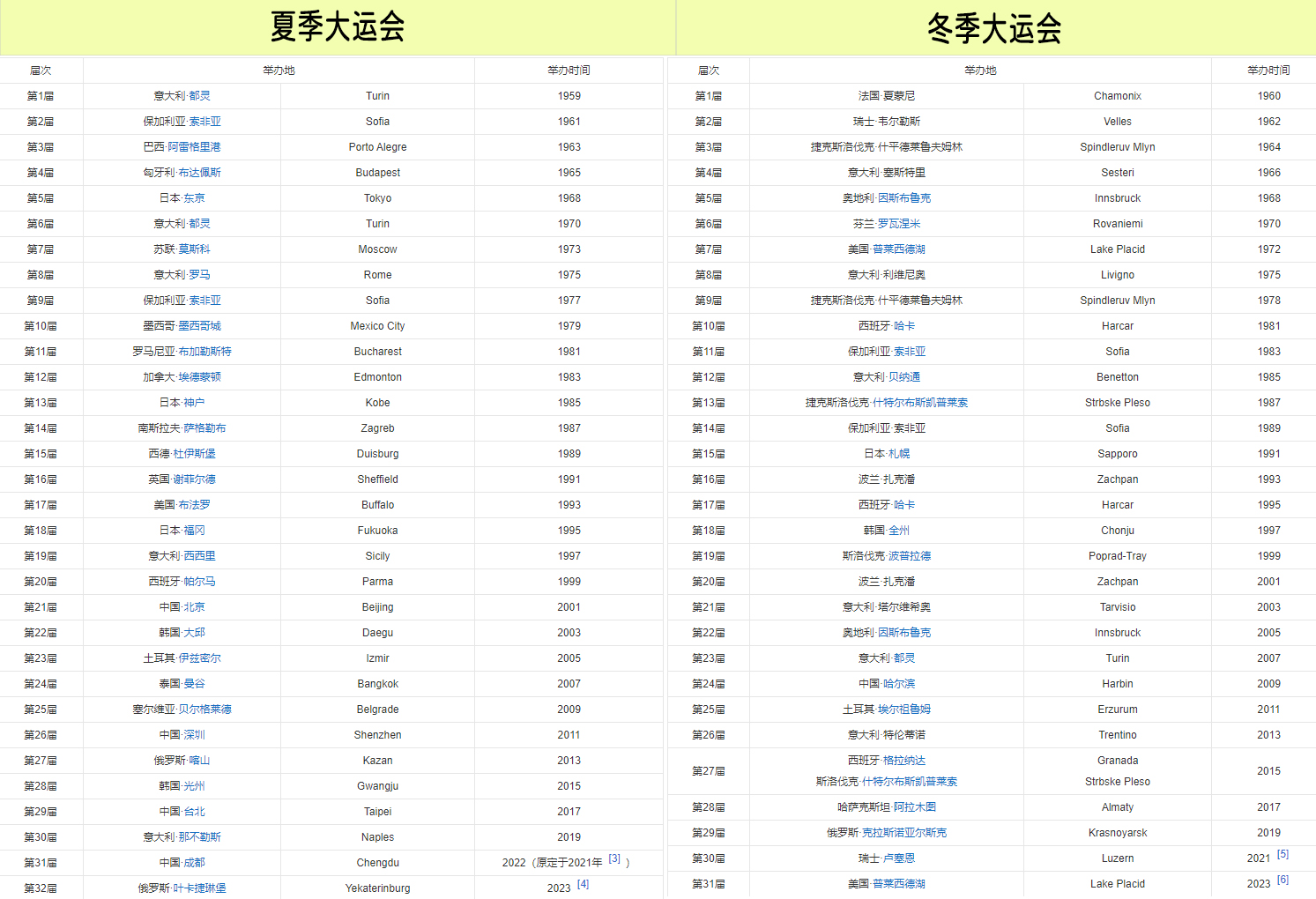Open the 东京 link in summer table
The width and height of the screenshot is (1316, 899).
click(x=195, y=198)
